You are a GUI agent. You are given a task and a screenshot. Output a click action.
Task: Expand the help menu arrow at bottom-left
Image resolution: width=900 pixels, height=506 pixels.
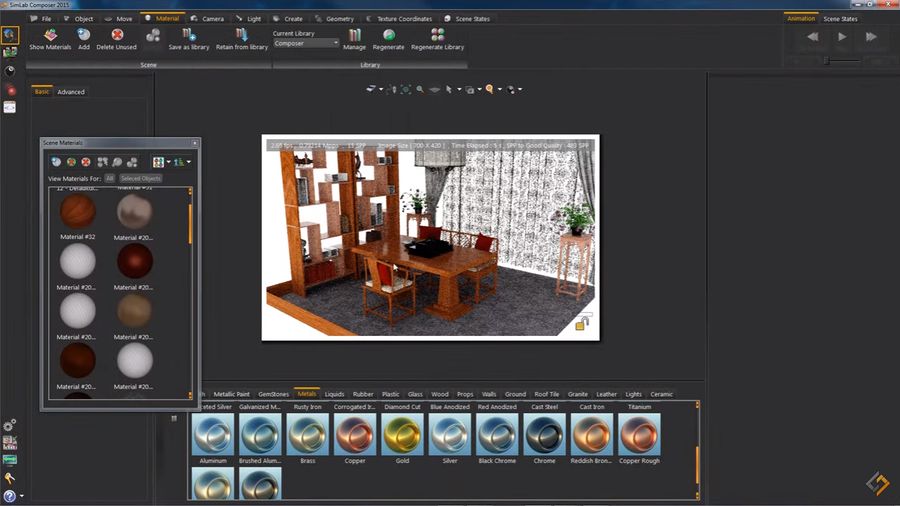22,496
